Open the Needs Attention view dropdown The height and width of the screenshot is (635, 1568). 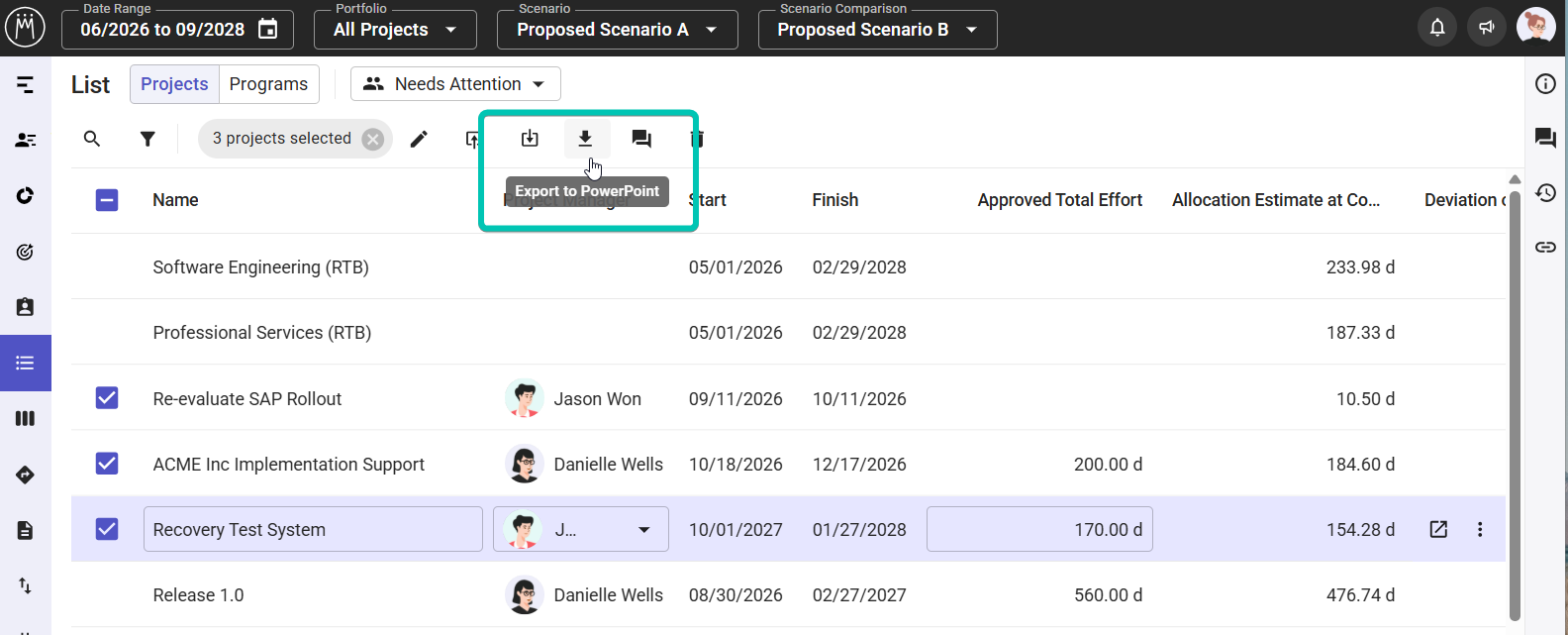coord(455,84)
